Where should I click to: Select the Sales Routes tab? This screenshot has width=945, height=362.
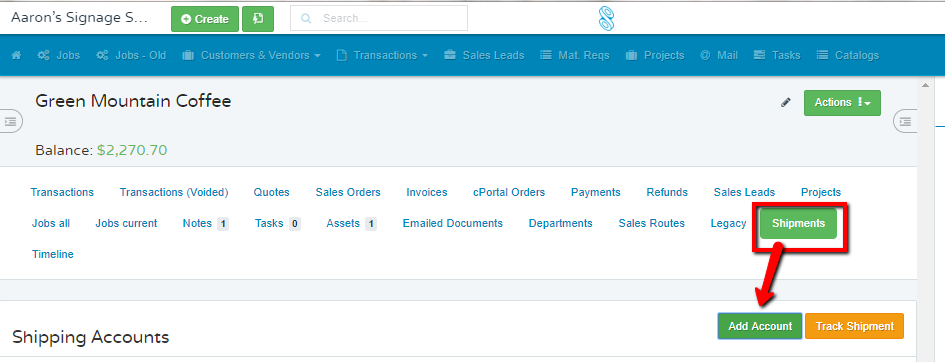[651, 223]
